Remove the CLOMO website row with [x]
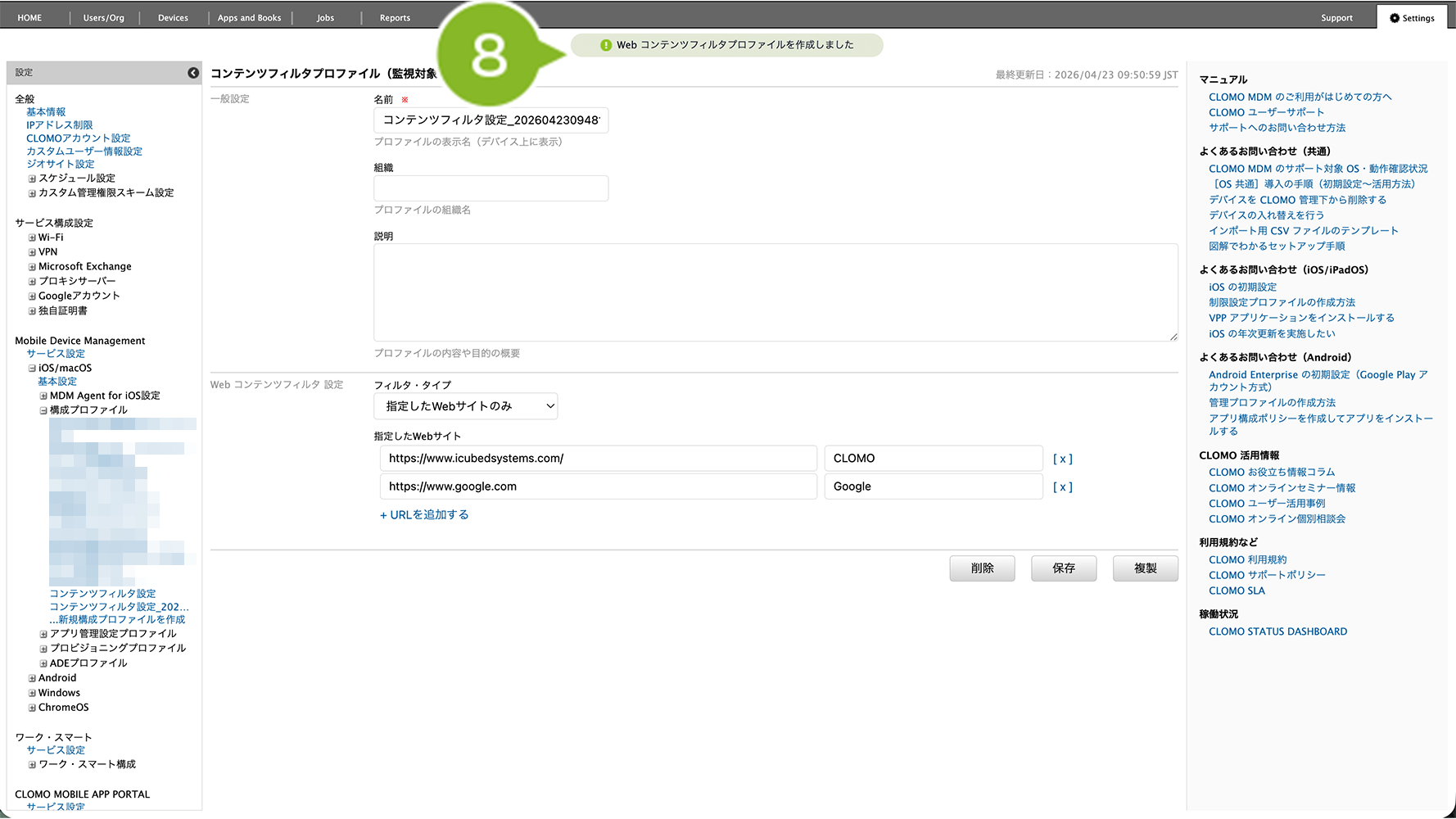1456x819 pixels. (1062, 459)
